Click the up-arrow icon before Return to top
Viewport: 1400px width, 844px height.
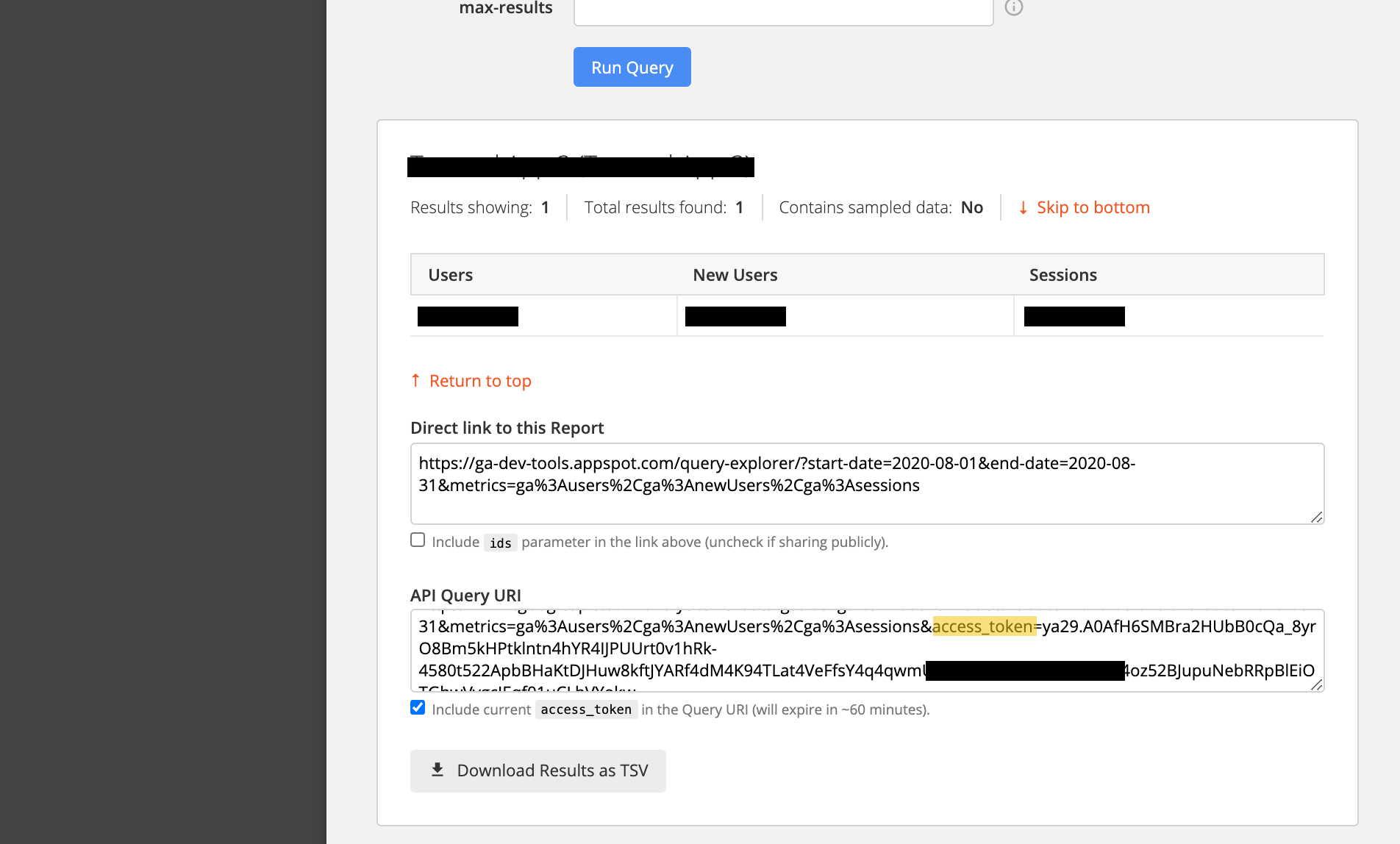pyautogui.click(x=416, y=380)
